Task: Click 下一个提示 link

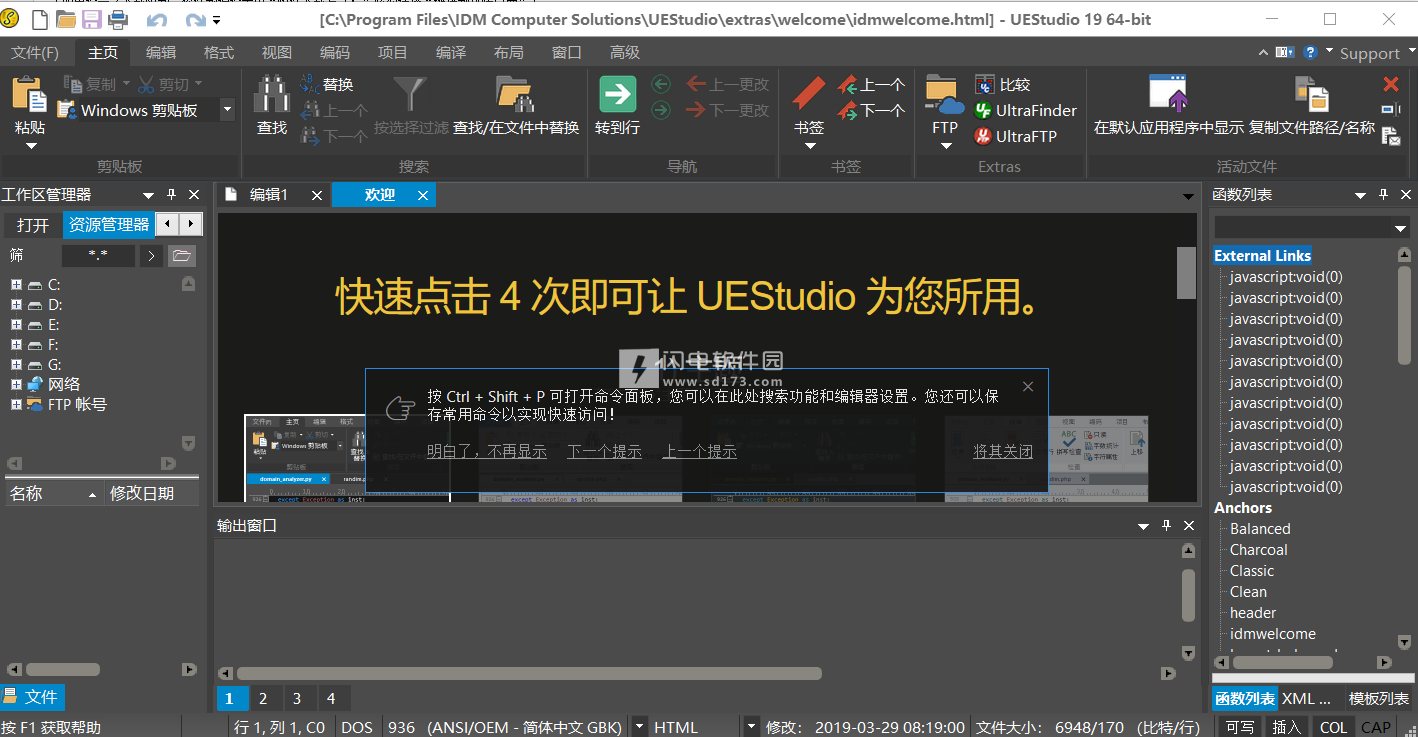Action: [605, 452]
